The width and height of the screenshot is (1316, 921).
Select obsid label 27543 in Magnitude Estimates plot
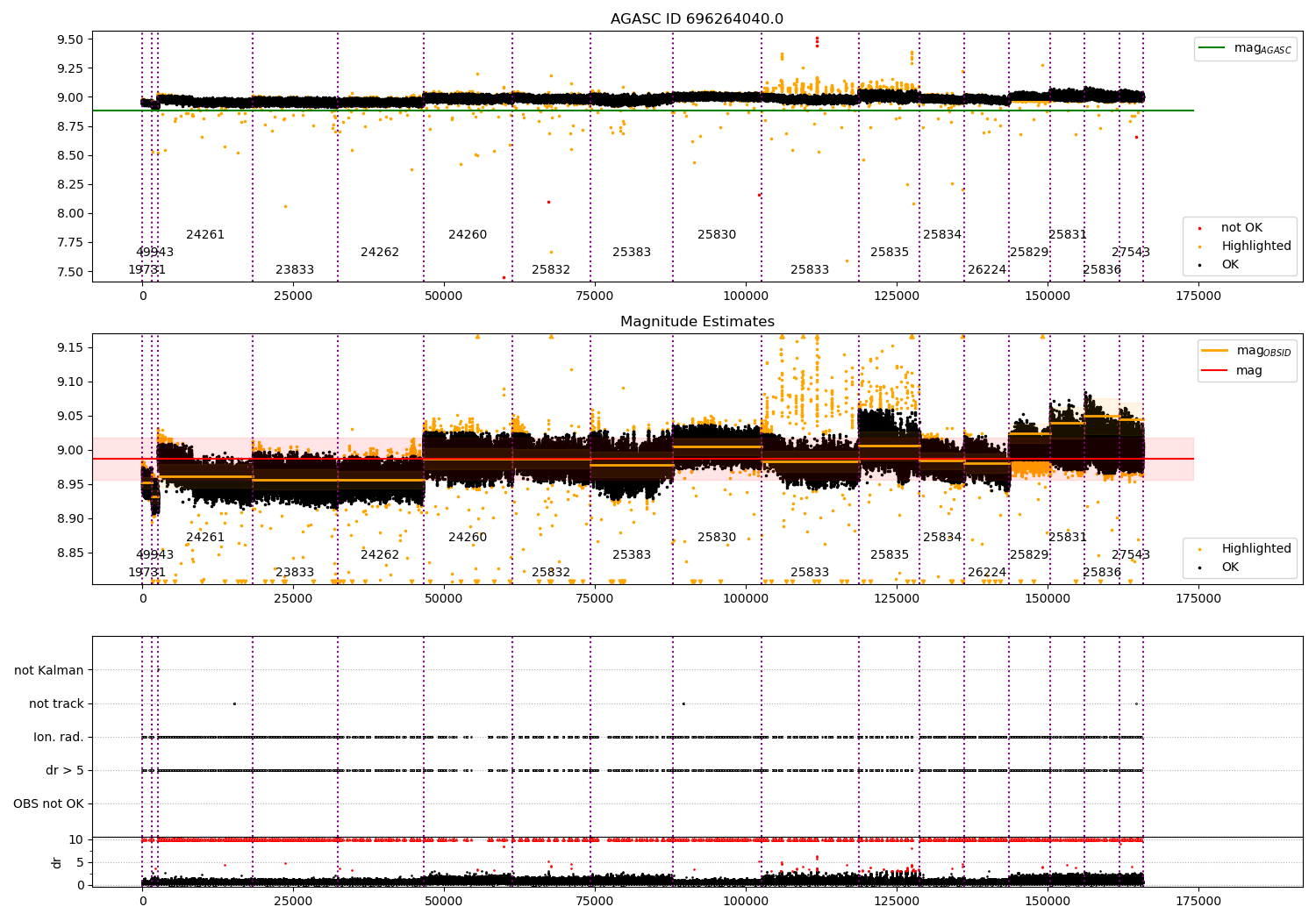point(1131,554)
